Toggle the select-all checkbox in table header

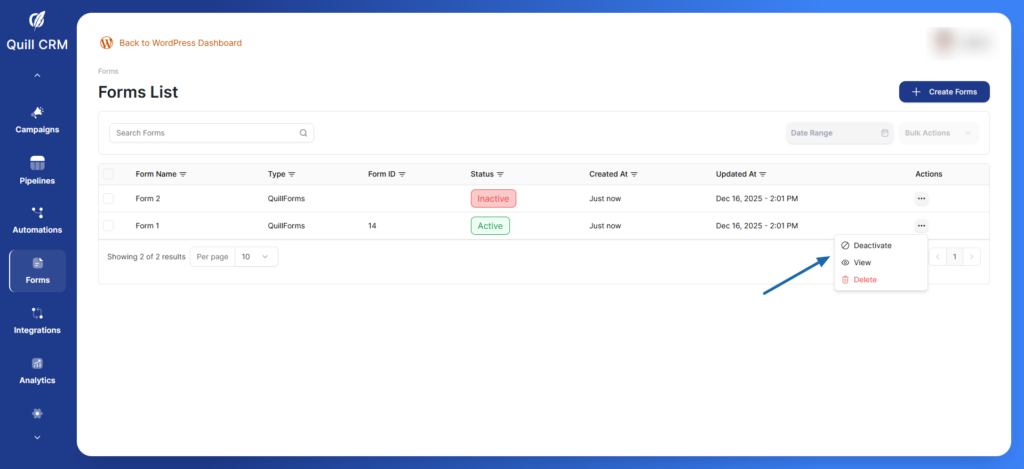click(108, 174)
